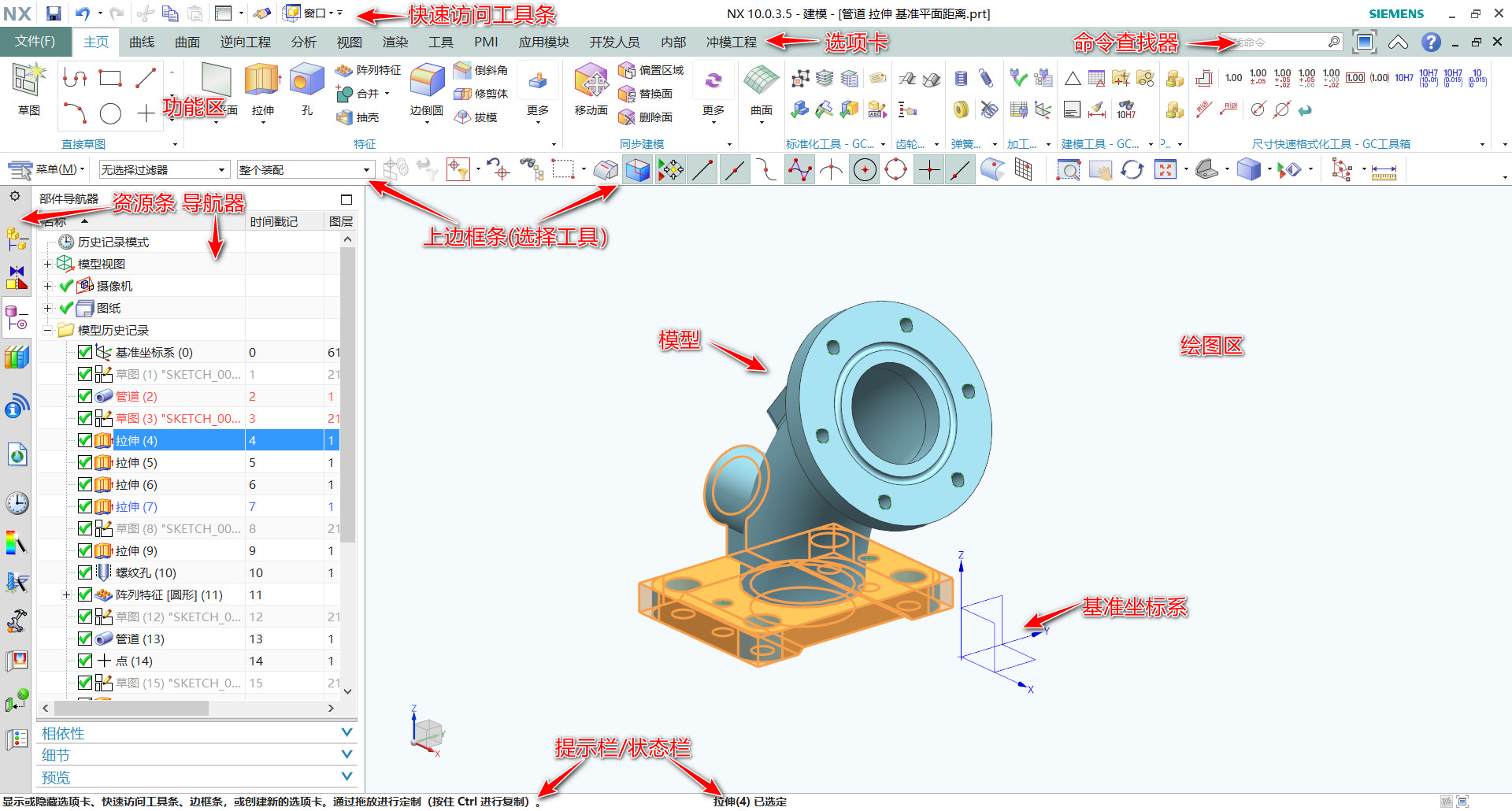
Task: Switch to the 分析 ribbon tab
Action: tap(304, 42)
